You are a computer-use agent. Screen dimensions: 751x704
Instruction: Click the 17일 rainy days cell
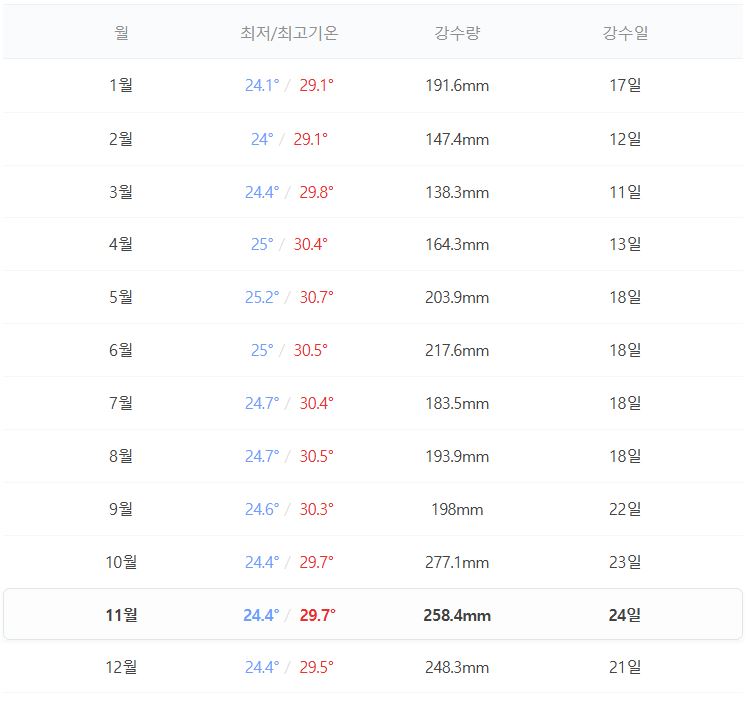click(x=625, y=85)
